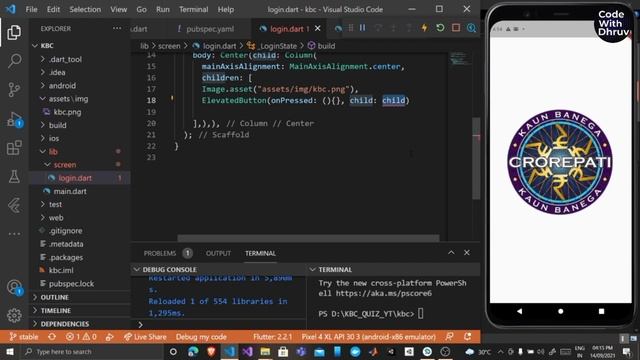This screenshot has height=360, width=640.
Task: Open the Edit menu
Action: [x=53, y=9]
